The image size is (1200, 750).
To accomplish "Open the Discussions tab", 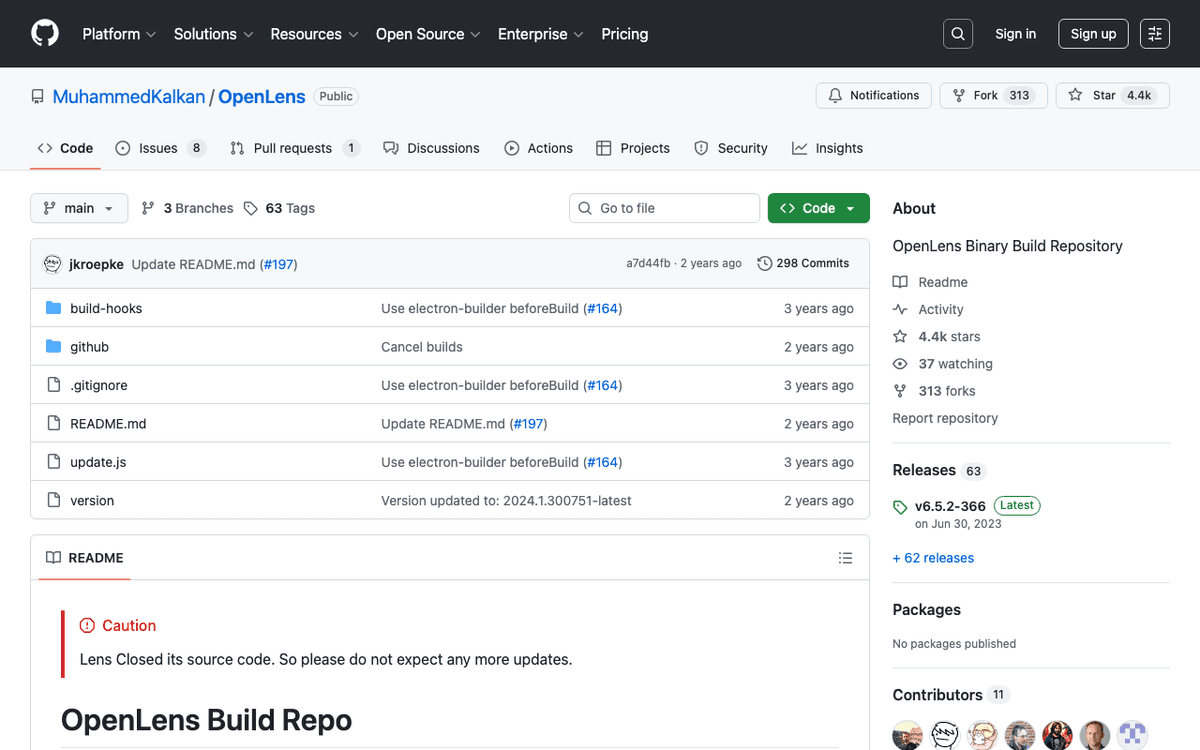I will [432, 148].
